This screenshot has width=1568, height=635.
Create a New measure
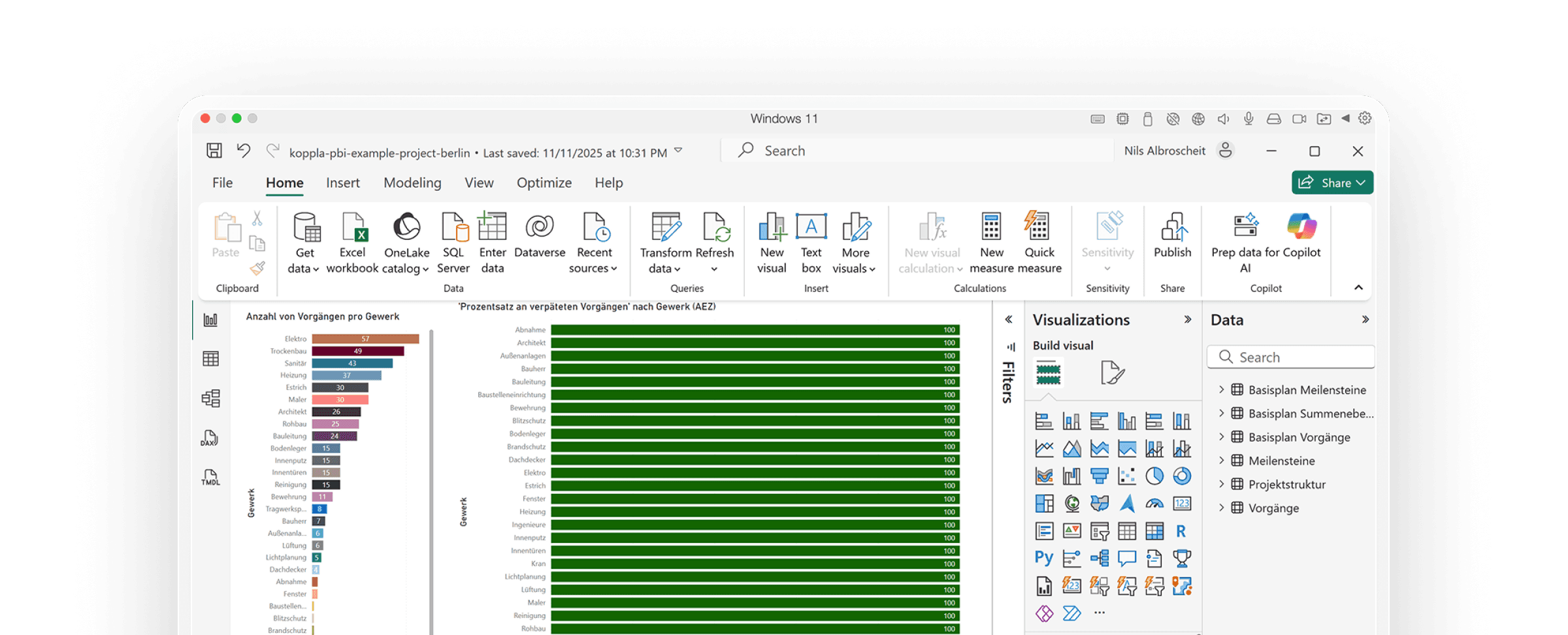click(991, 242)
